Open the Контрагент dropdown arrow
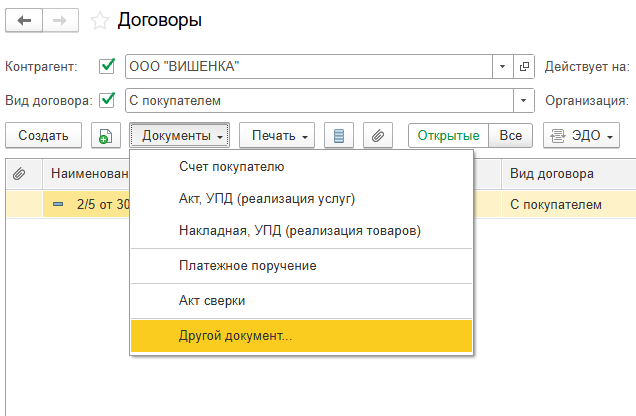Viewport: 636px width, 416px height. 503,66
